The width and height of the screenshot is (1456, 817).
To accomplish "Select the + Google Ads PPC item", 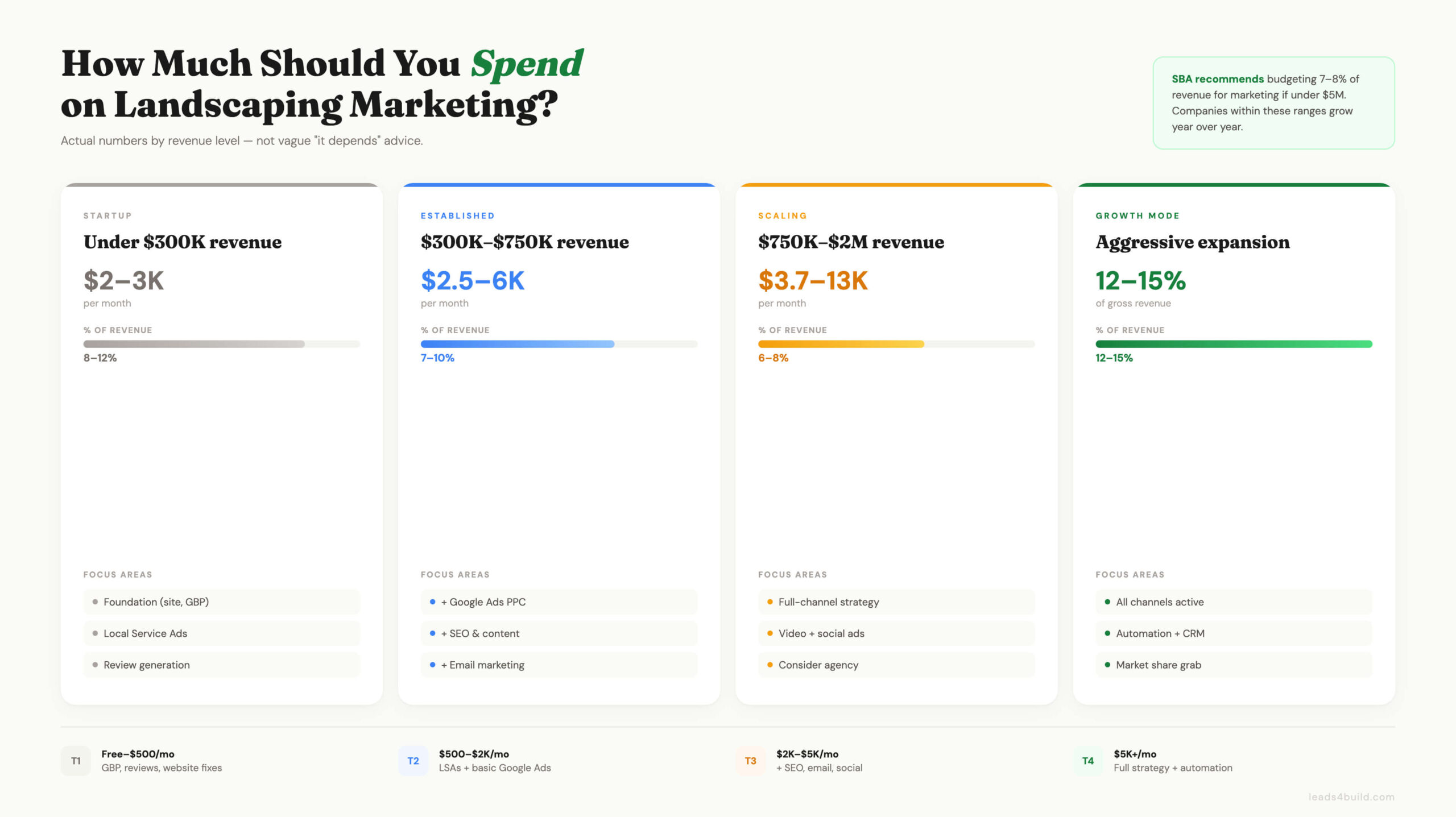I will click(559, 602).
